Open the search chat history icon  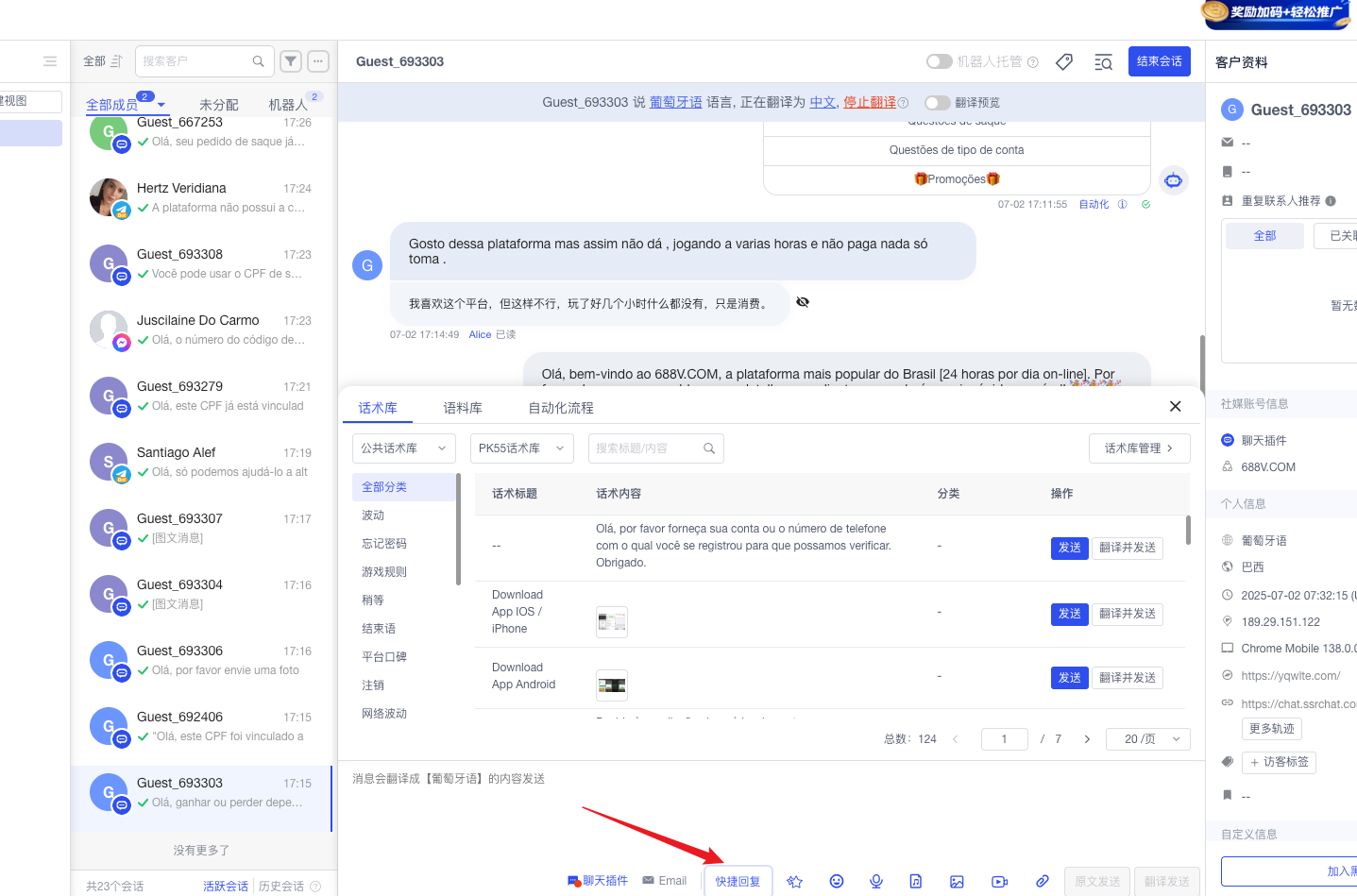tap(1103, 62)
